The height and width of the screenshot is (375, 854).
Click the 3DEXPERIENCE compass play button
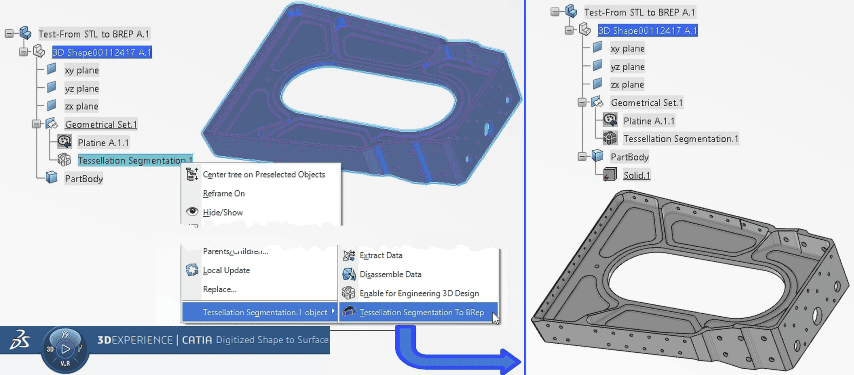64,348
